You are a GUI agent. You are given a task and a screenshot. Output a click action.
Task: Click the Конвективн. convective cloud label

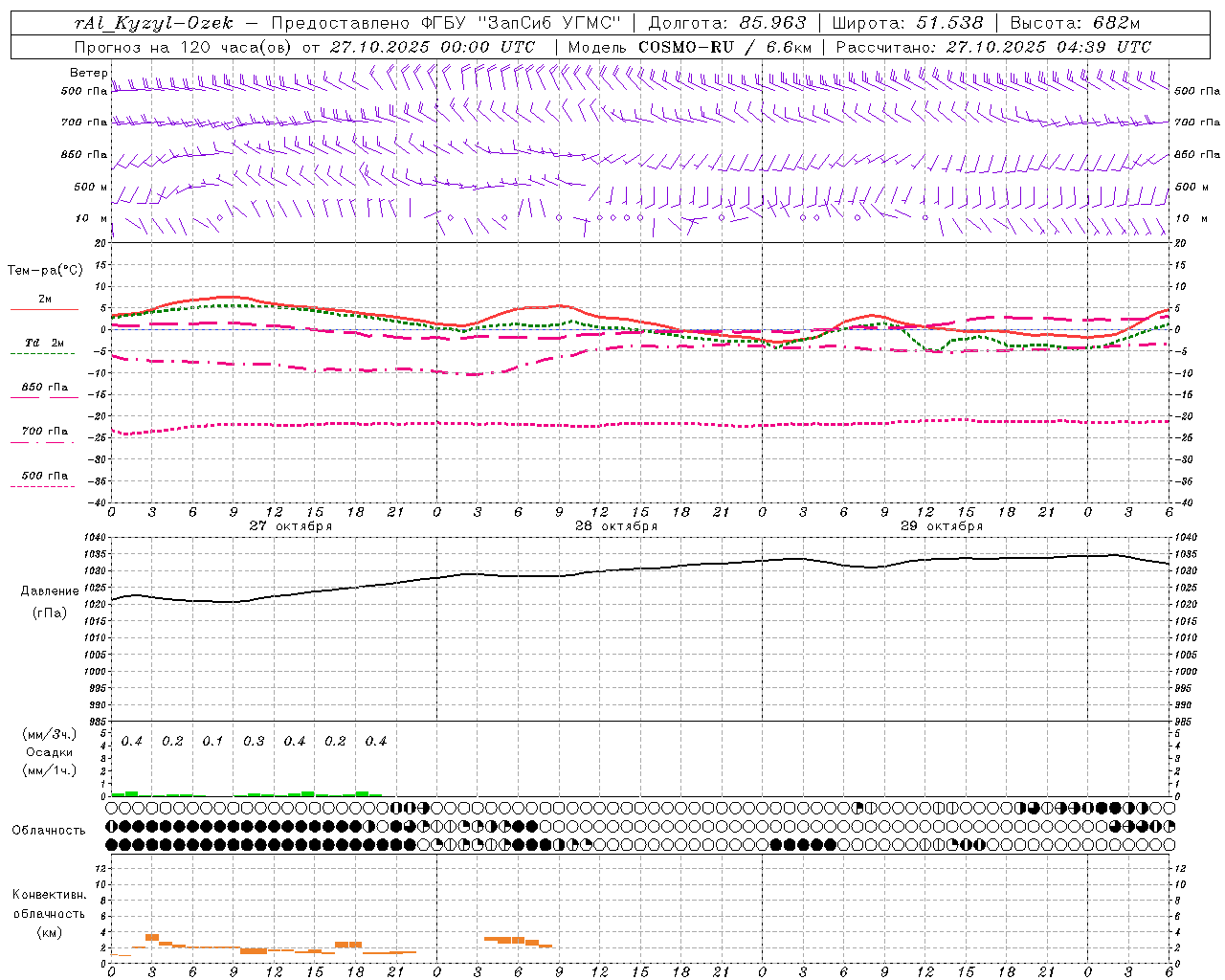coord(50,895)
